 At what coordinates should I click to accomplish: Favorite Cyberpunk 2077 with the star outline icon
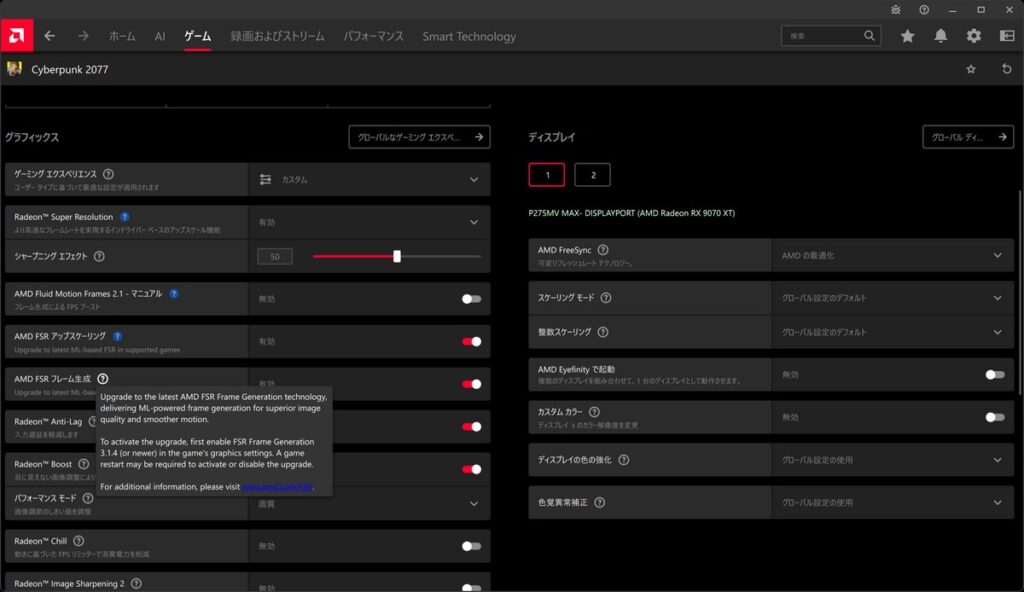click(x=971, y=69)
